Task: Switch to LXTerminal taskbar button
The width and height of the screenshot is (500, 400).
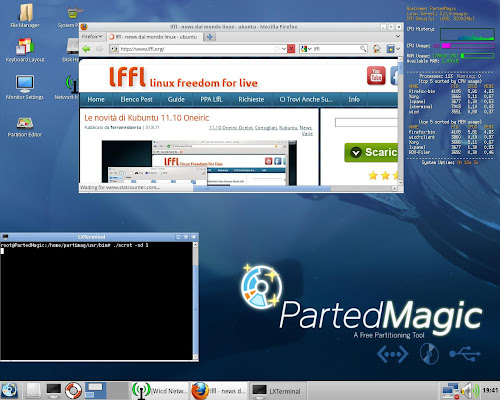Action: pyautogui.click(x=278, y=391)
